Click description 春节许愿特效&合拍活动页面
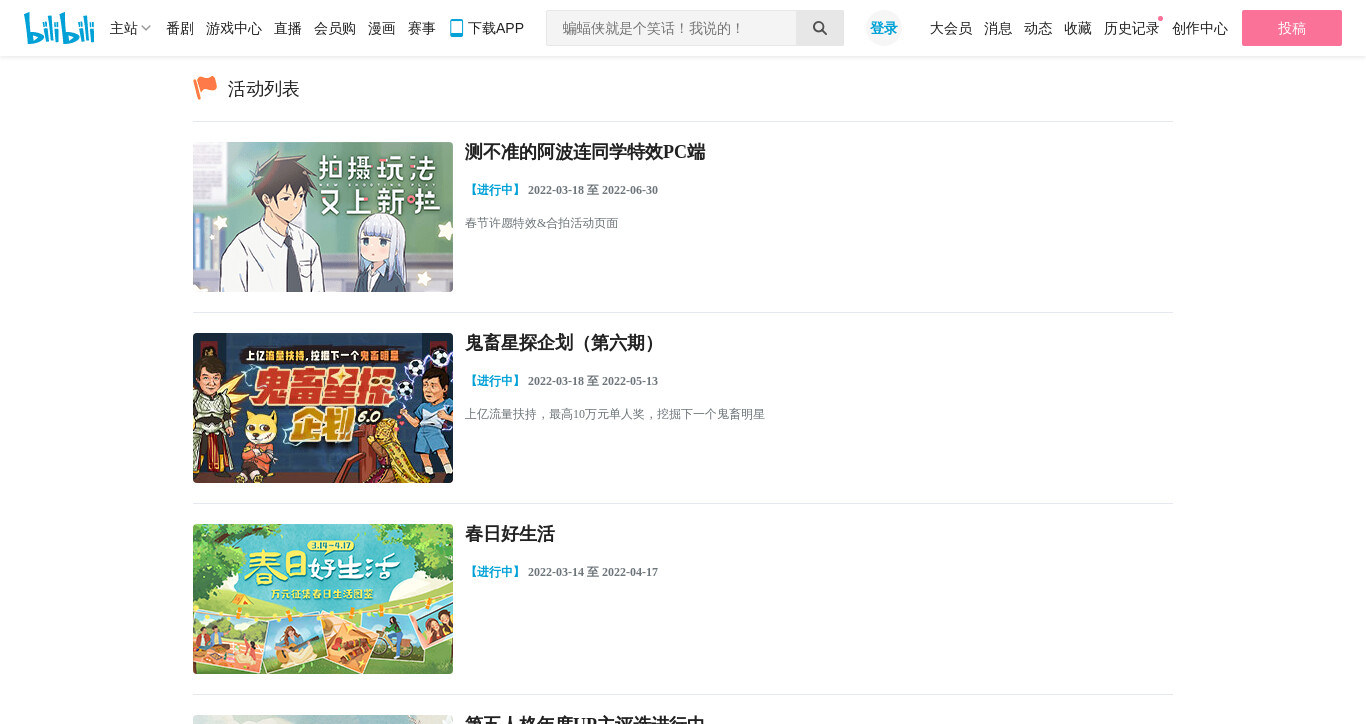 tap(541, 223)
